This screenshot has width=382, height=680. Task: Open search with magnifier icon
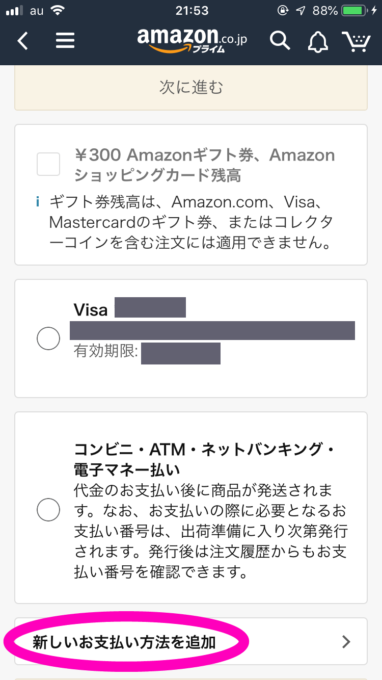point(280,40)
